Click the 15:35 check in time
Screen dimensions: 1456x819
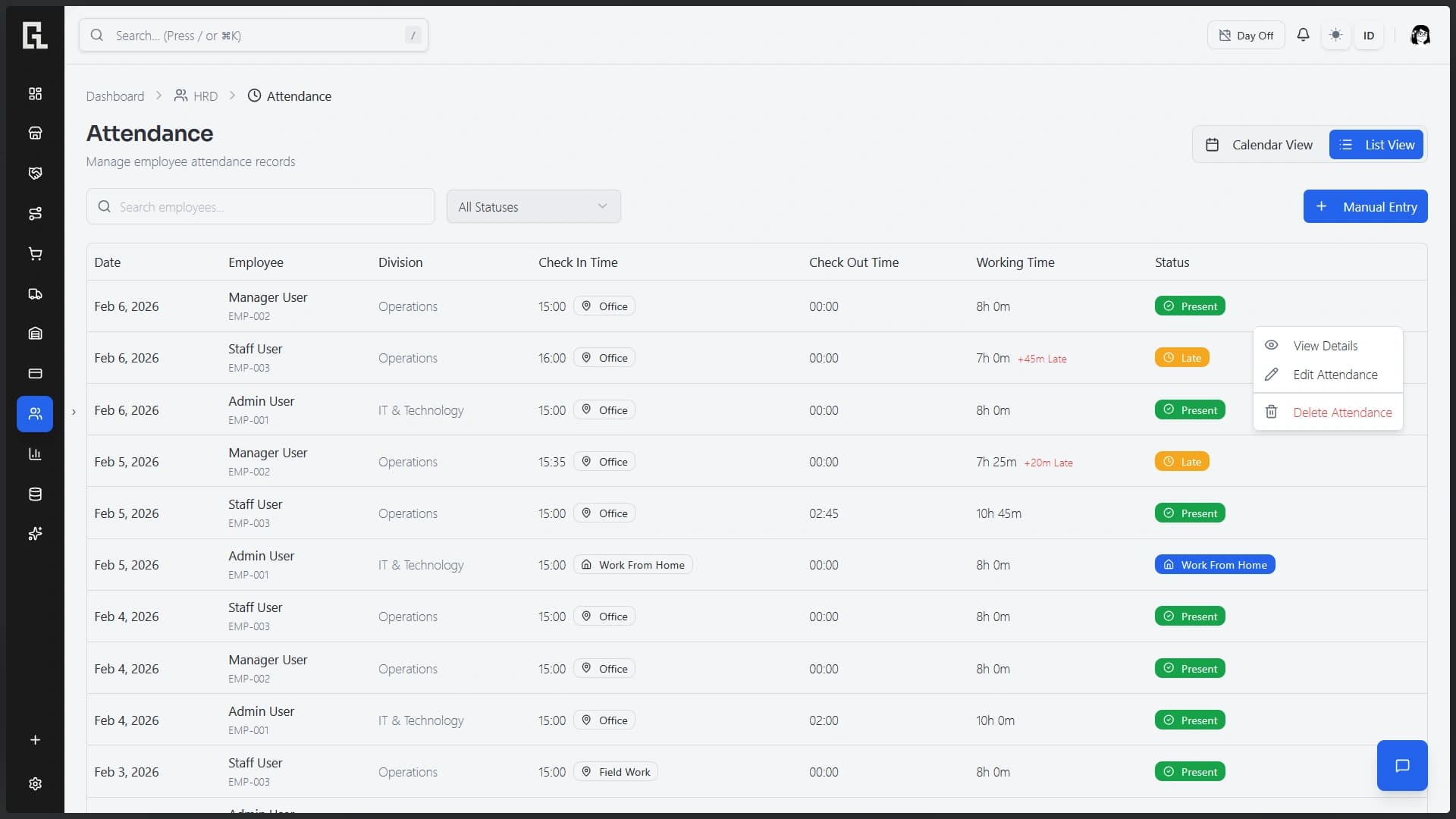(x=552, y=462)
